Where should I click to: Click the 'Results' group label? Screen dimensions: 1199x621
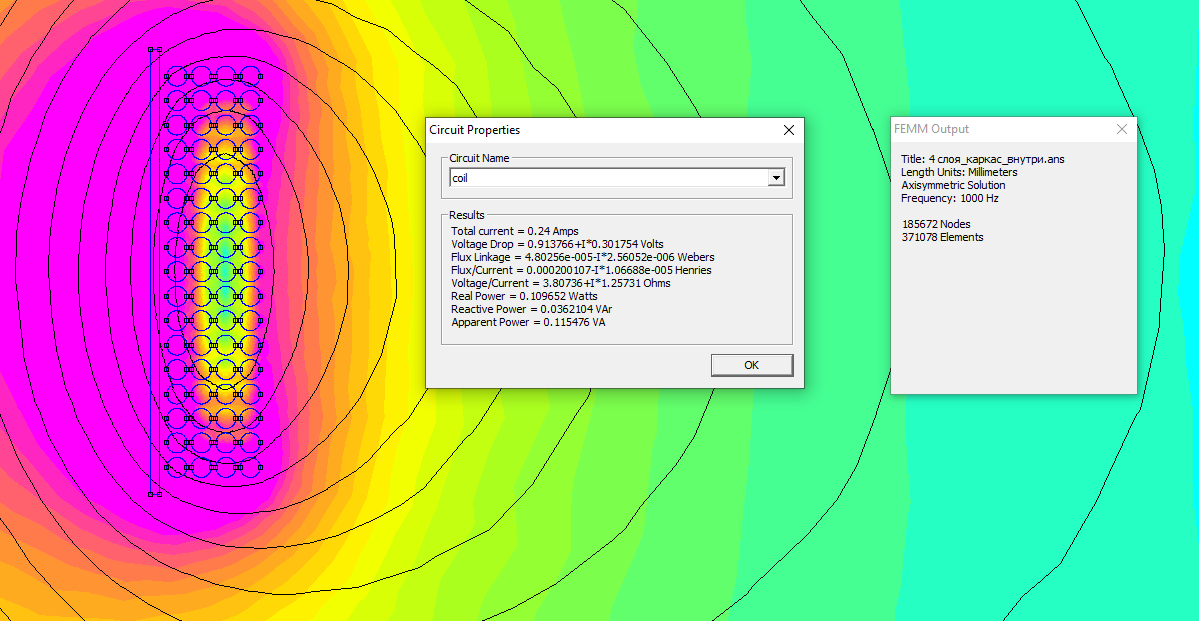click(x=466, y=215)
